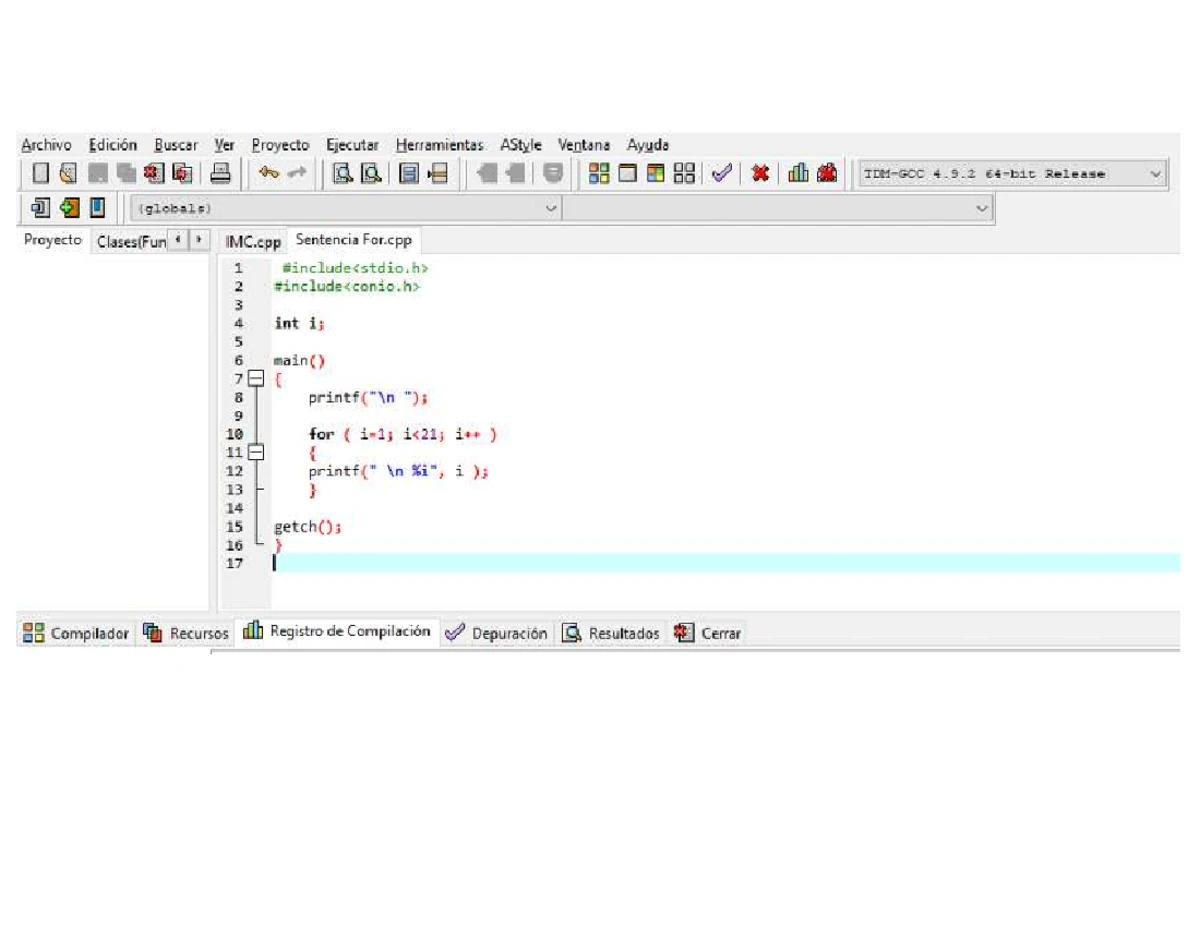
Task: Click the 'getch();' code line
Action: pyautogui.click(x=308, y=526)
